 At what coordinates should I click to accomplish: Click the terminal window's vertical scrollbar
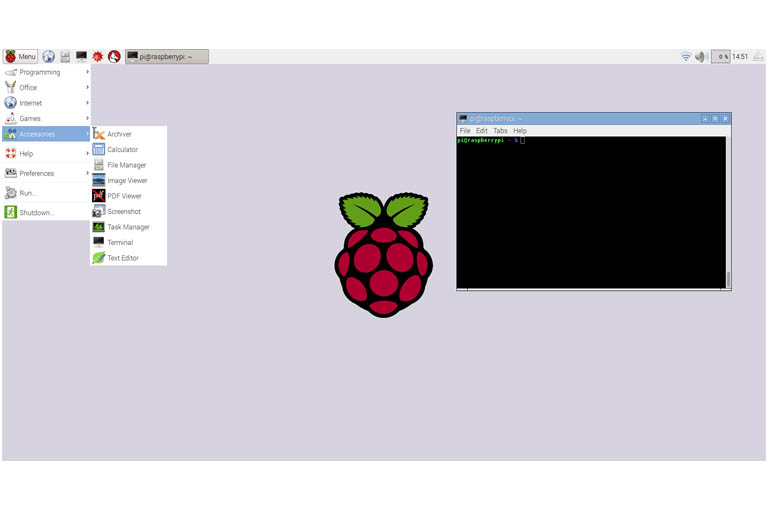728,212
